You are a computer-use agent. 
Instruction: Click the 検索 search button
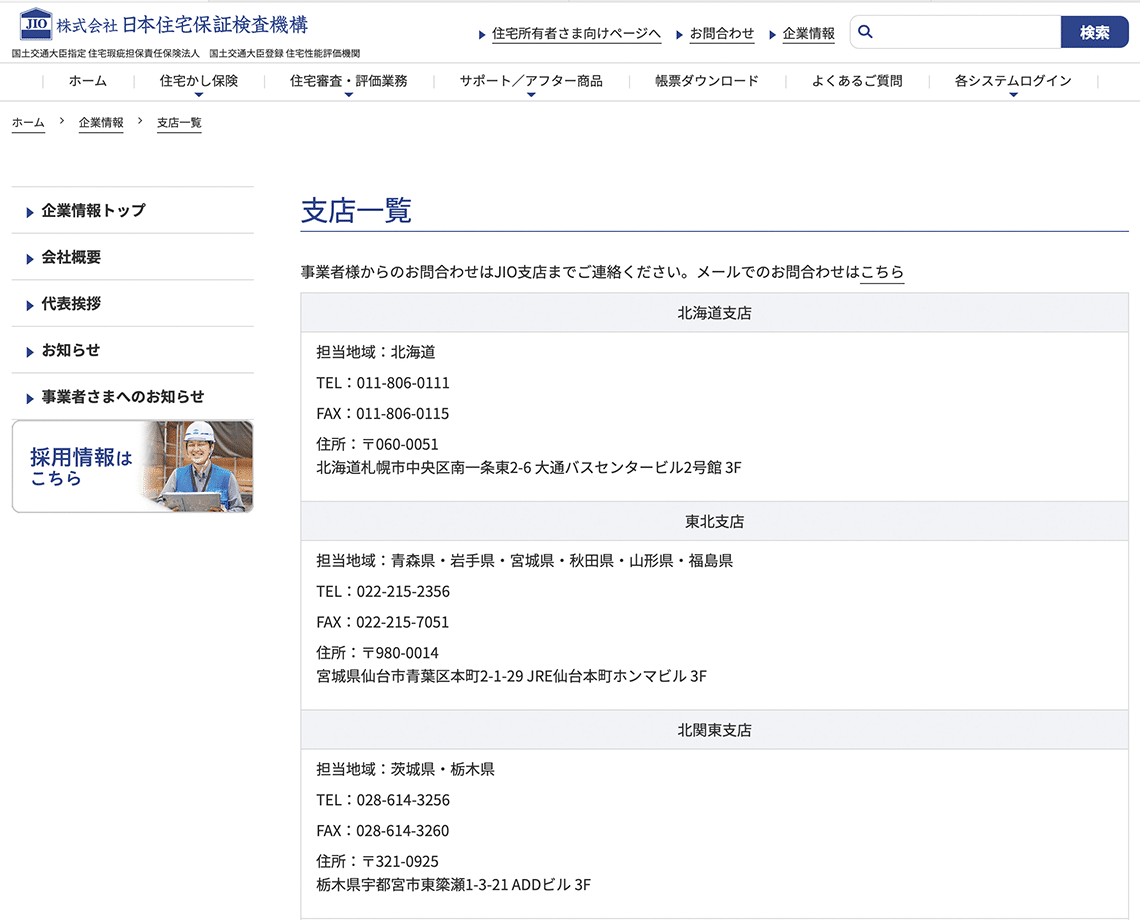[1095, 31]
